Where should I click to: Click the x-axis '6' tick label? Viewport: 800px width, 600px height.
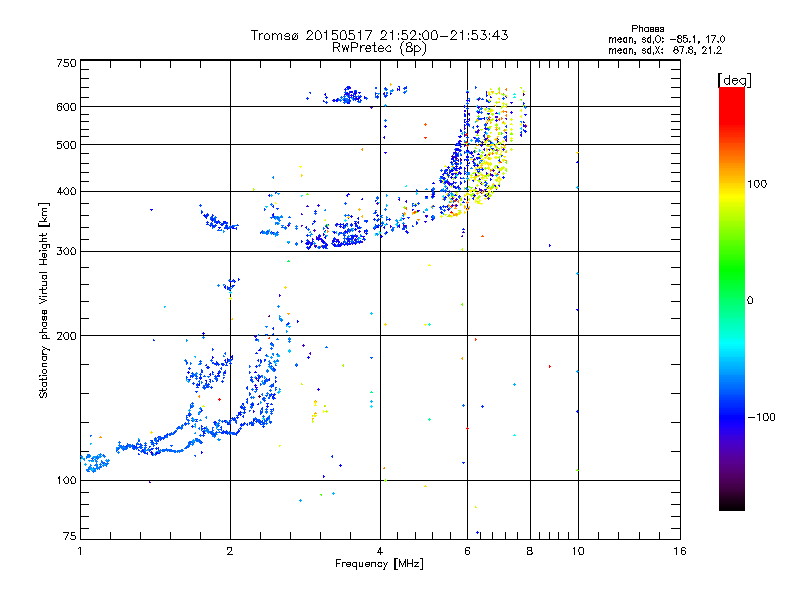tap(467, 551)
